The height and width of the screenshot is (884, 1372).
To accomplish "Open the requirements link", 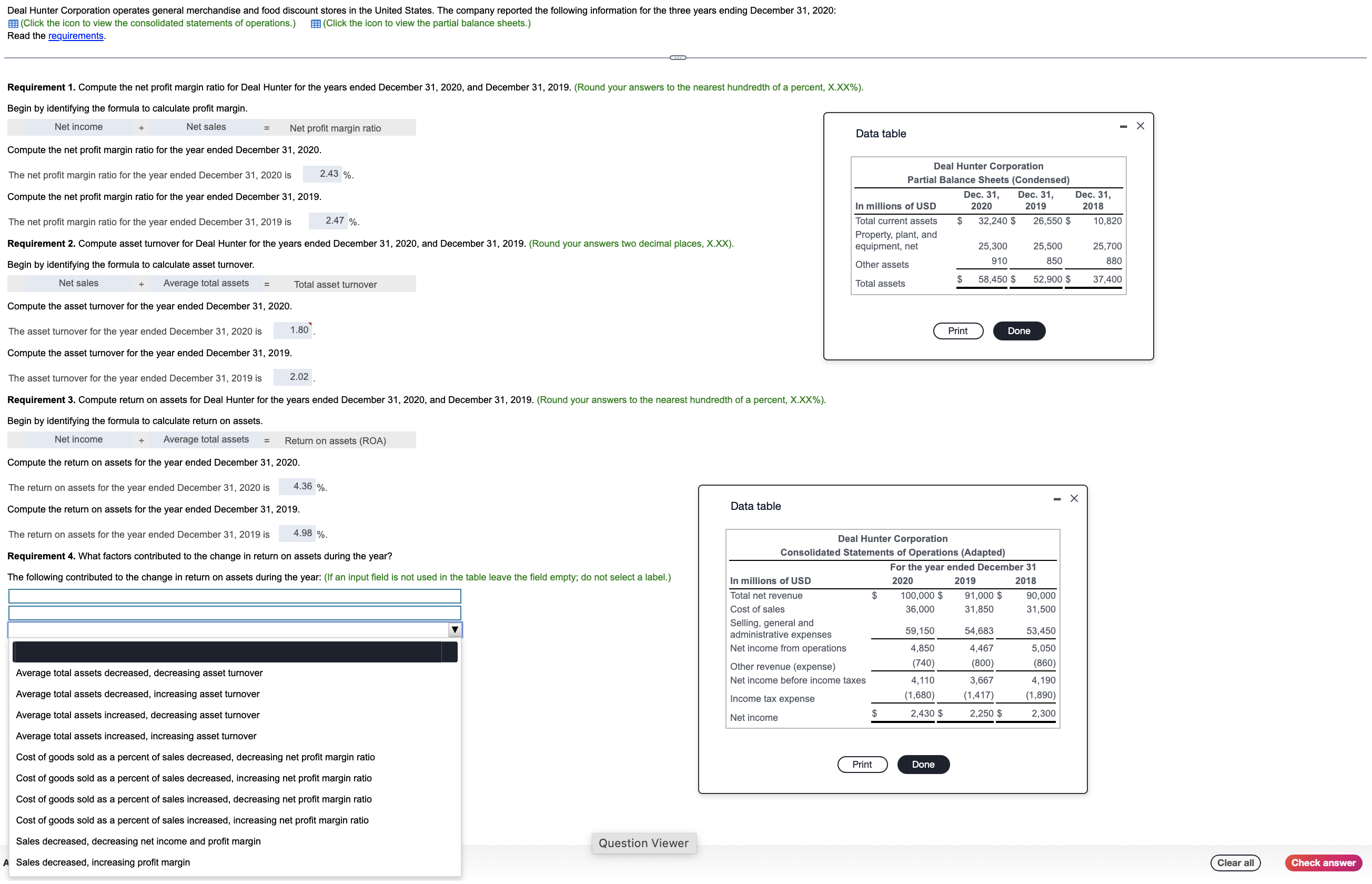I will point(76,36).
